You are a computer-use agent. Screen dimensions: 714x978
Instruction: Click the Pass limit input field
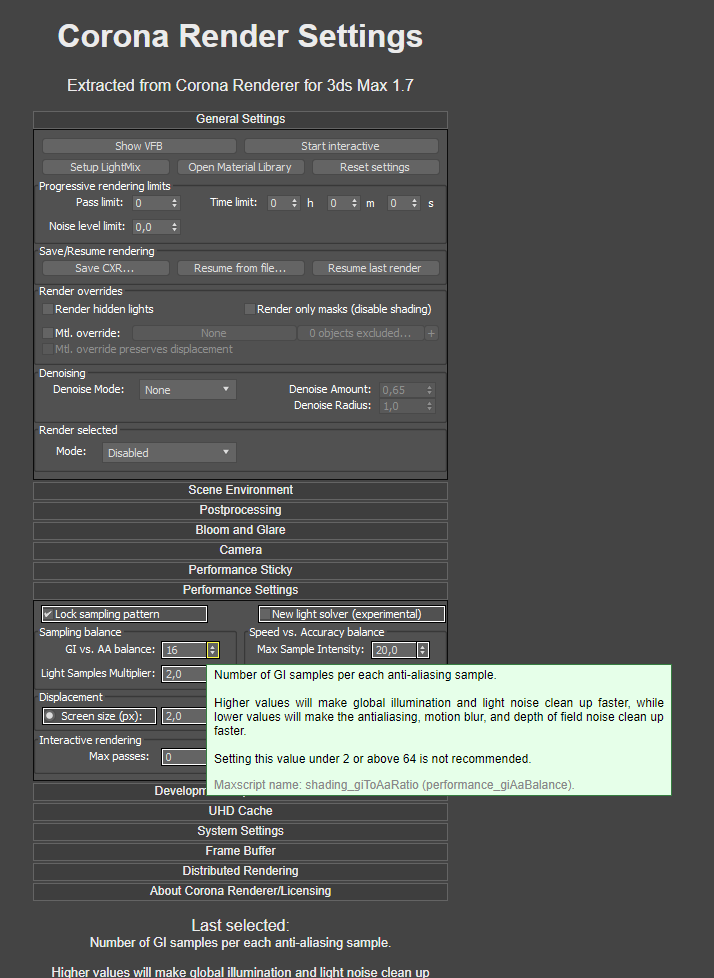pyautogui.click(x=152, y=203)
